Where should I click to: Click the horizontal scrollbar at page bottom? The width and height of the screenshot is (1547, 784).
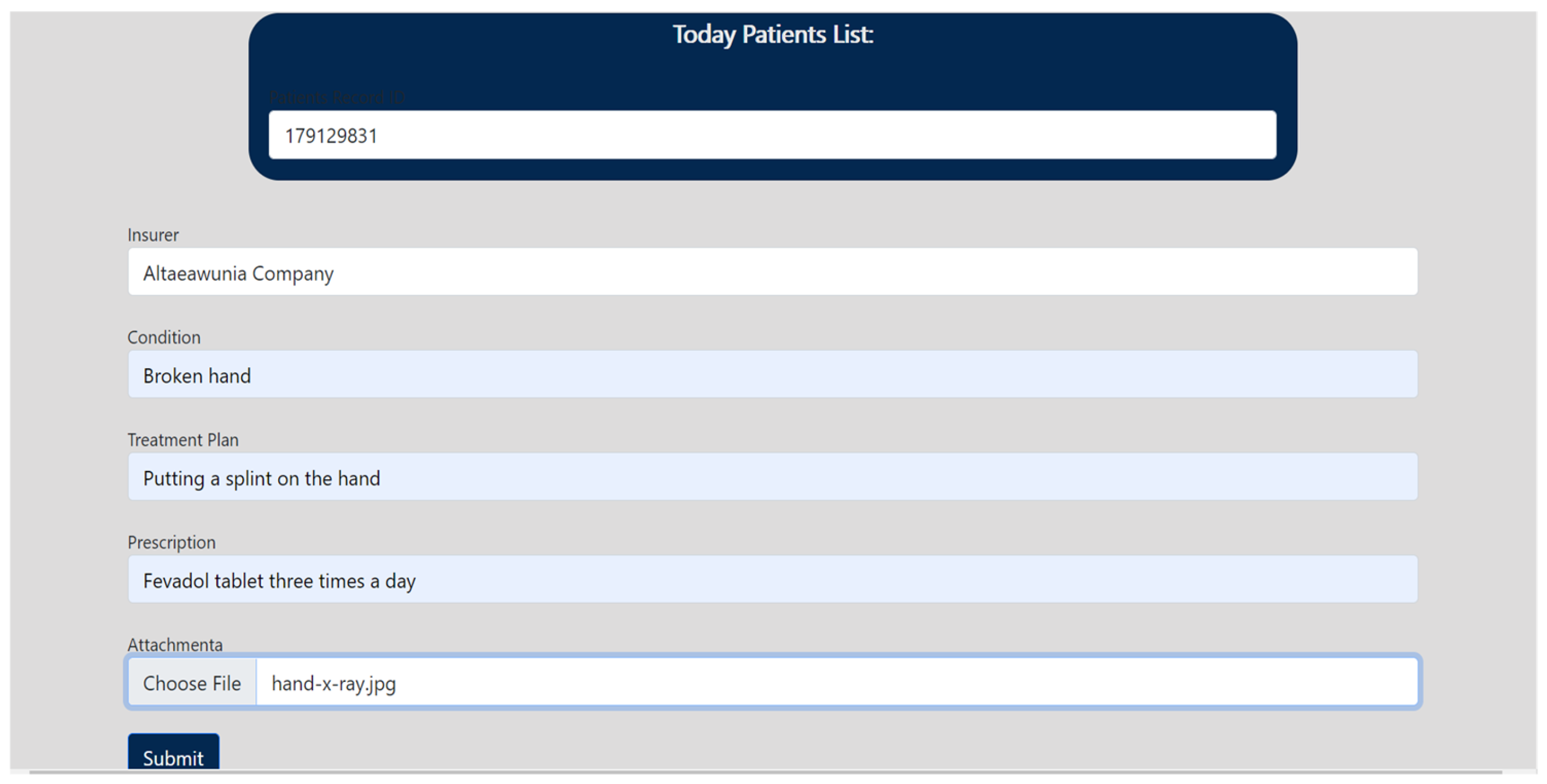[x=766, y=772]
